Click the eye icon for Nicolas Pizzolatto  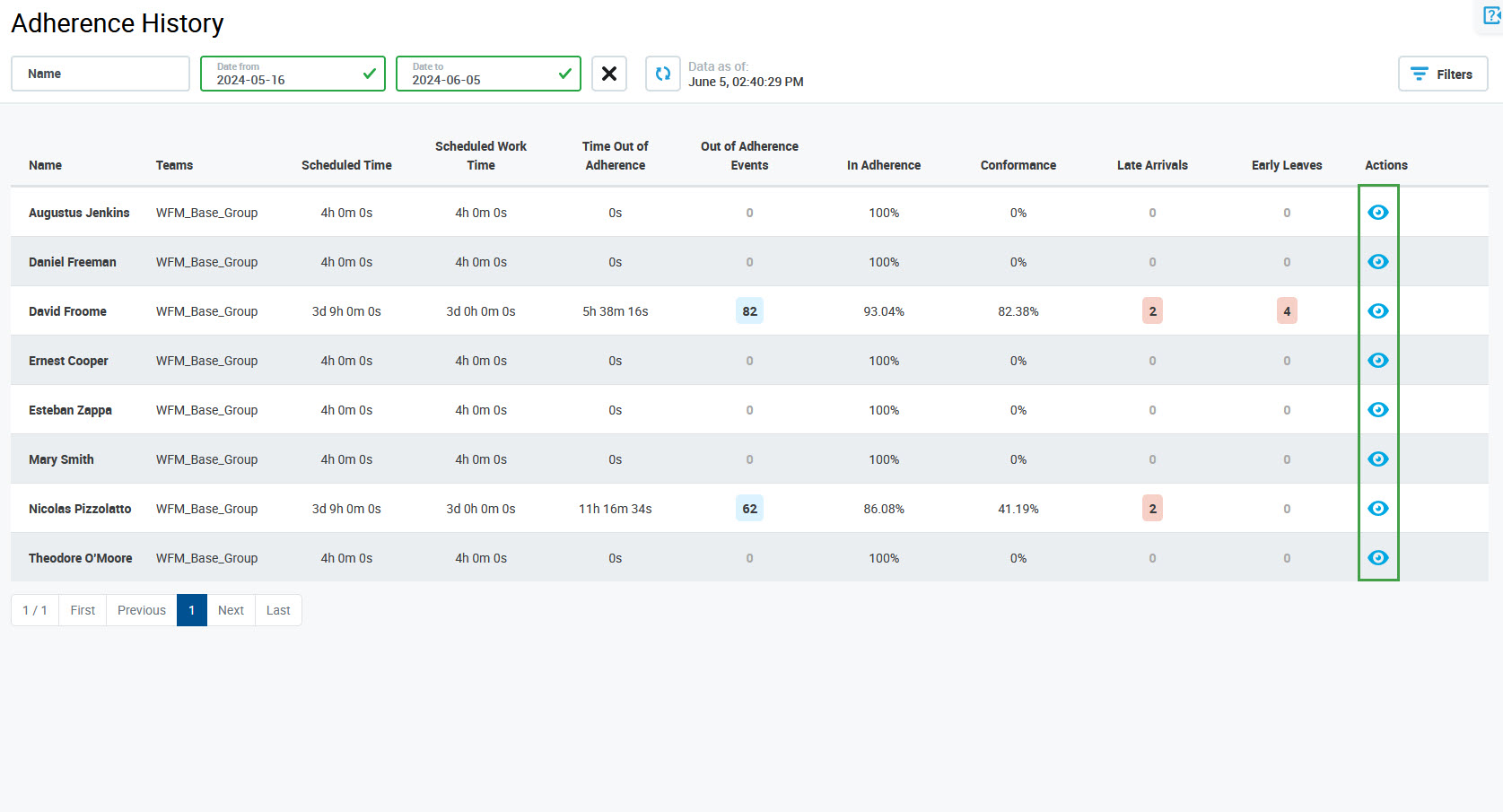coord(1377,509)
